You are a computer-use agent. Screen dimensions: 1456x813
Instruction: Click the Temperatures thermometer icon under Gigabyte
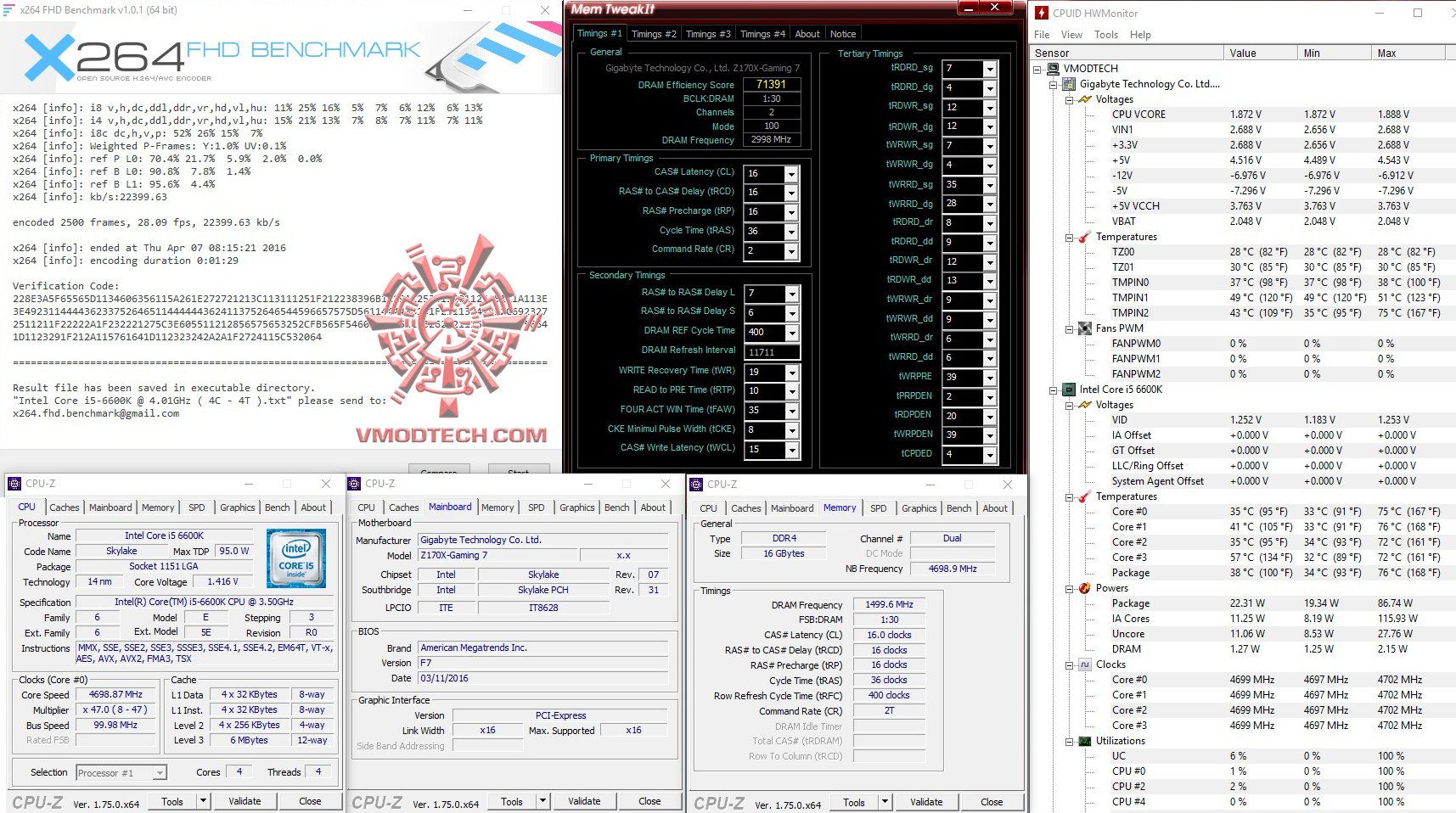pyautogui.click(x=1084, y=237)
